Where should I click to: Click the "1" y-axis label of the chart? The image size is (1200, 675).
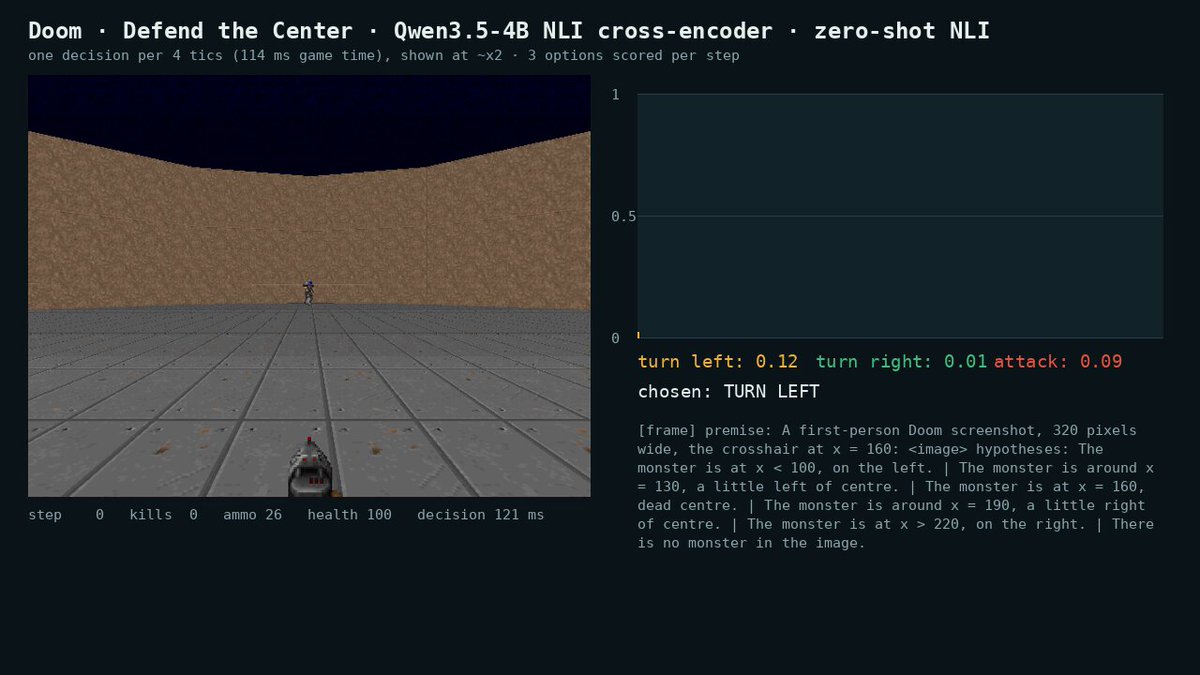616,95
